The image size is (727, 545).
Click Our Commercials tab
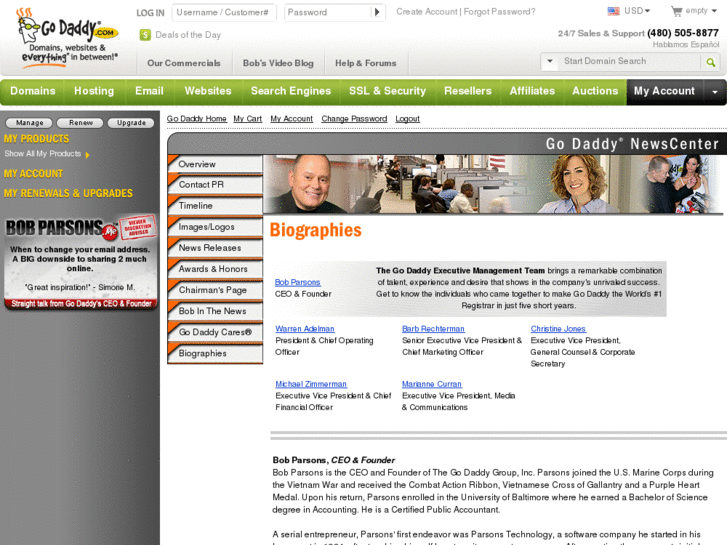click(x=184, y=63)
